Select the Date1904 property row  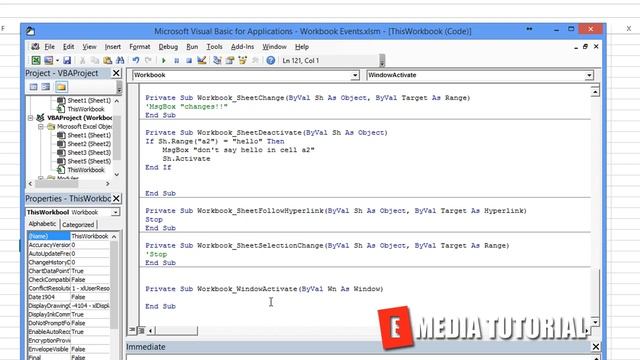click(69, 297)
